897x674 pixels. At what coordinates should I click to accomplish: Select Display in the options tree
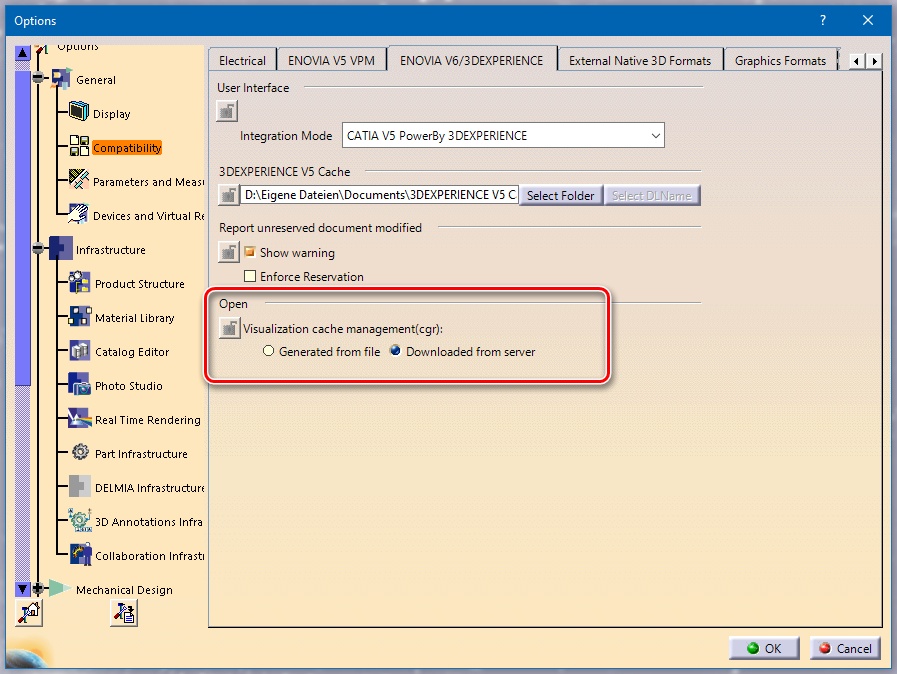point(112,114)
